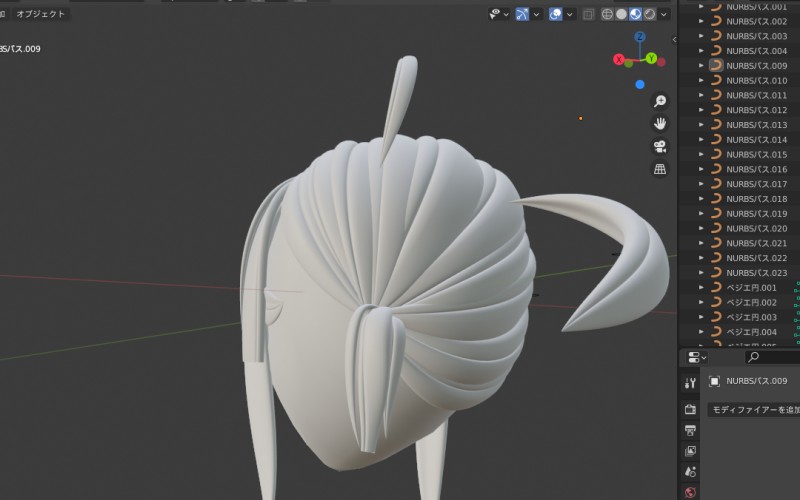Click the curve icon beside NURBSパス.002
This screenshot has width=800, height=500.
pyautogui.click(x=716, y=21)
